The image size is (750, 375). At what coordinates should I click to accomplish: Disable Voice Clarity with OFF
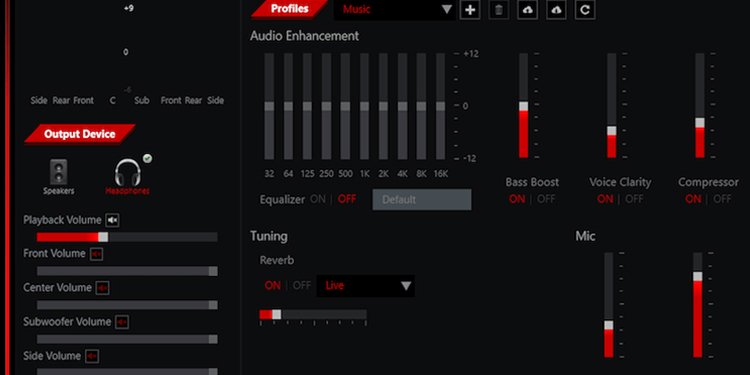pyautogui.click(x=634, y=199)
